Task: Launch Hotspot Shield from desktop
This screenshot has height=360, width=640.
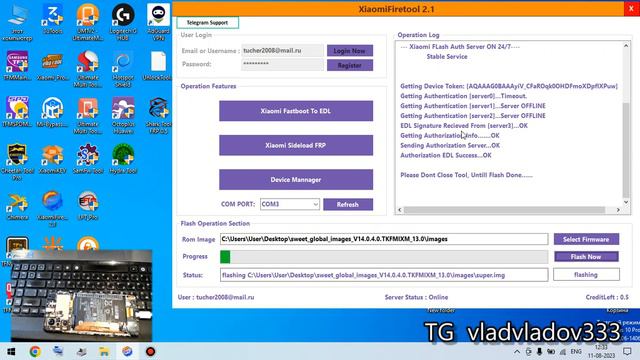Action: [x=123, y=69]
